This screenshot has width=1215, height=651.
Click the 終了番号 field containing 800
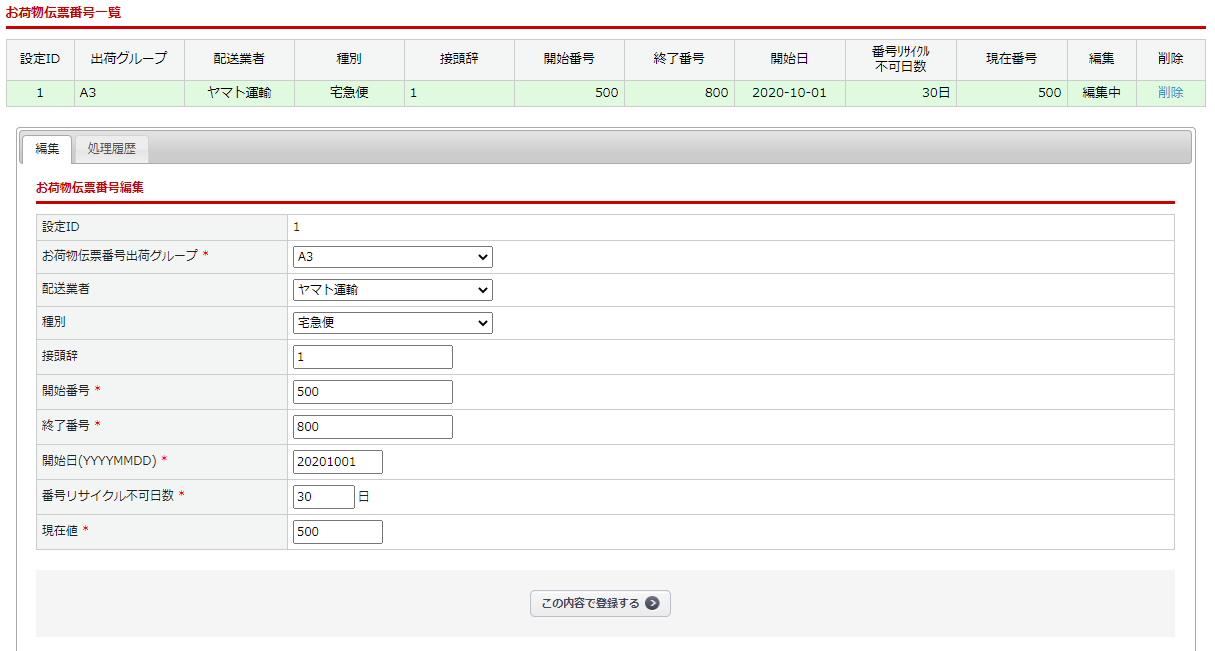point(372,427)
